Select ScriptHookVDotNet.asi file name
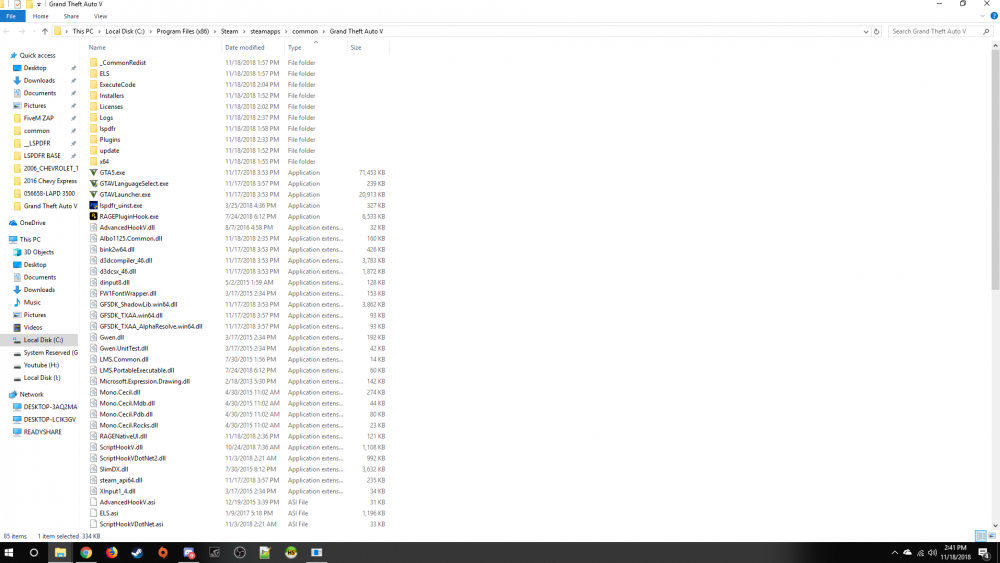 [131, 524]
